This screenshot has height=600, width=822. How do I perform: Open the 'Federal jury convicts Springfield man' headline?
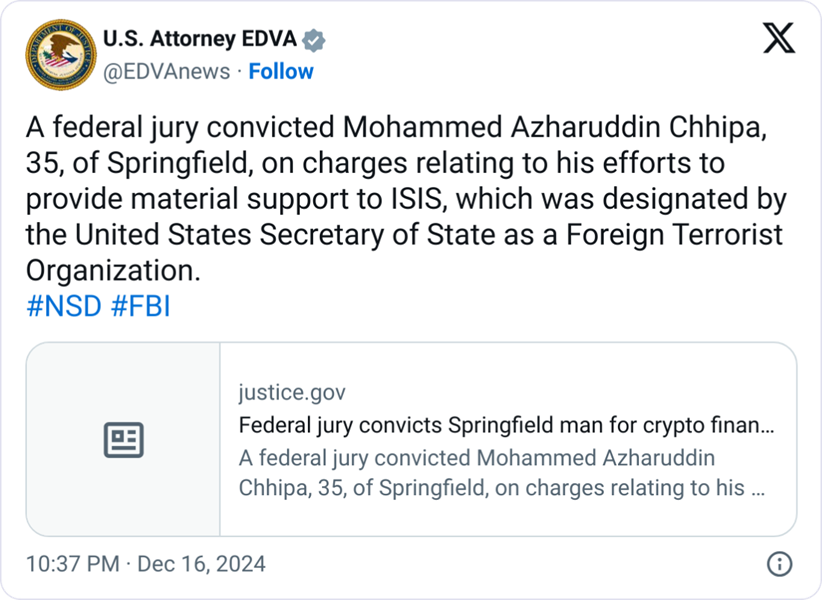point(506,426)
